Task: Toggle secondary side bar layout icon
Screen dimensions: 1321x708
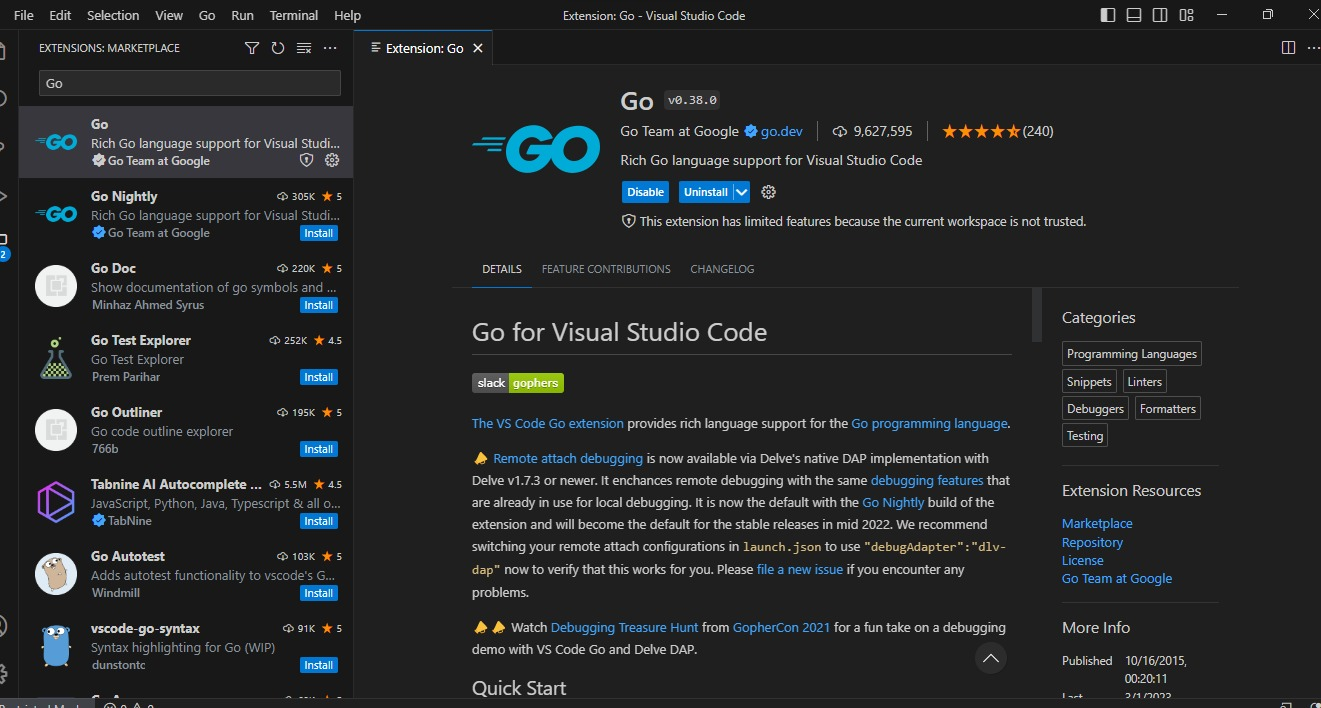Action: pyautogui.click(x=1160, y=15)
